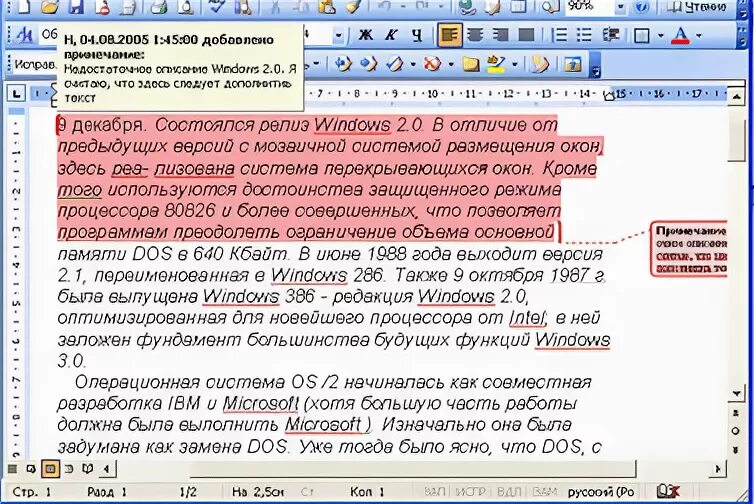Insert a new comment with the note icon

click(x=471, y=64)
